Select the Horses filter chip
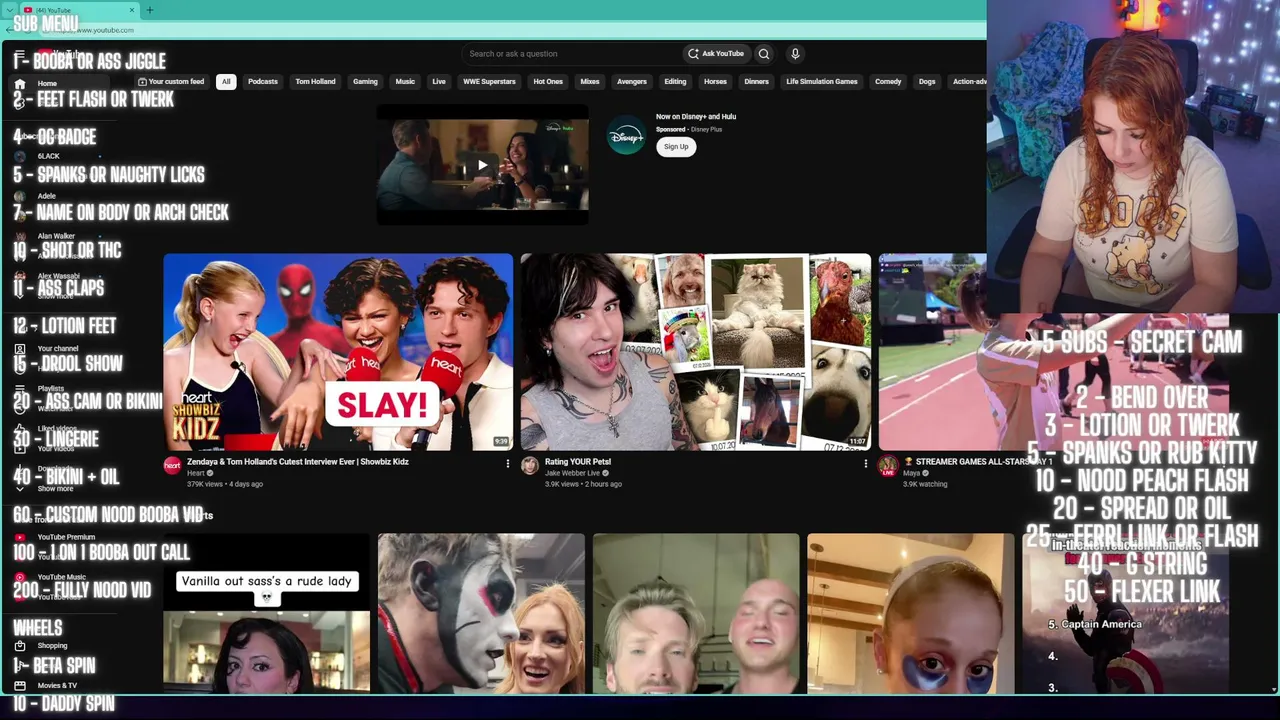 (x=715, y=82)
